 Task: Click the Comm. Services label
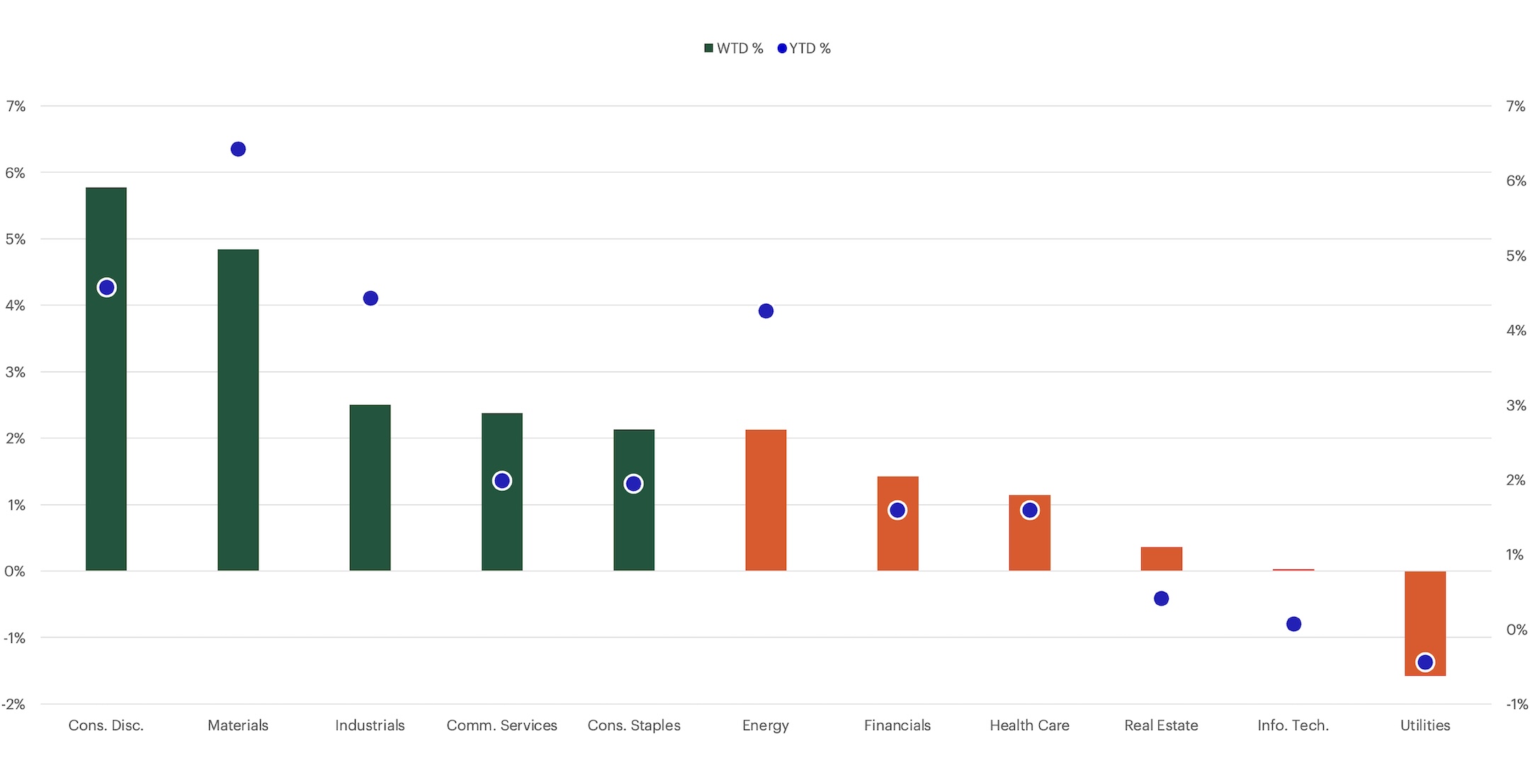(x=501, y=725)
